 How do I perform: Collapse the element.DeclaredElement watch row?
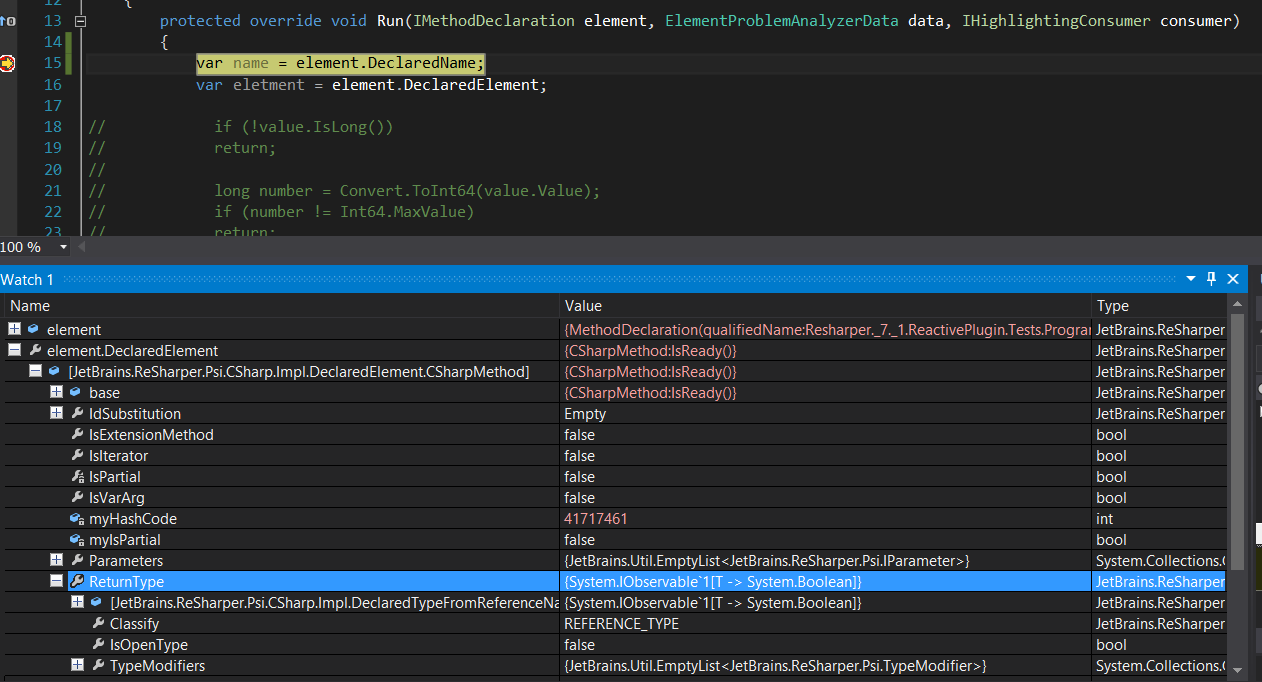pyautogui.click(x=14, y=350)
